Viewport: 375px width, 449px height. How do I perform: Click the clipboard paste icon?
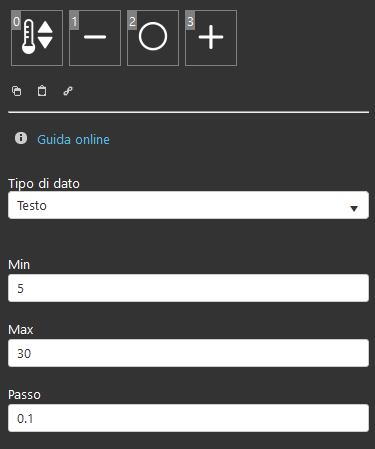pyautogui.click(x=42, y=91)
